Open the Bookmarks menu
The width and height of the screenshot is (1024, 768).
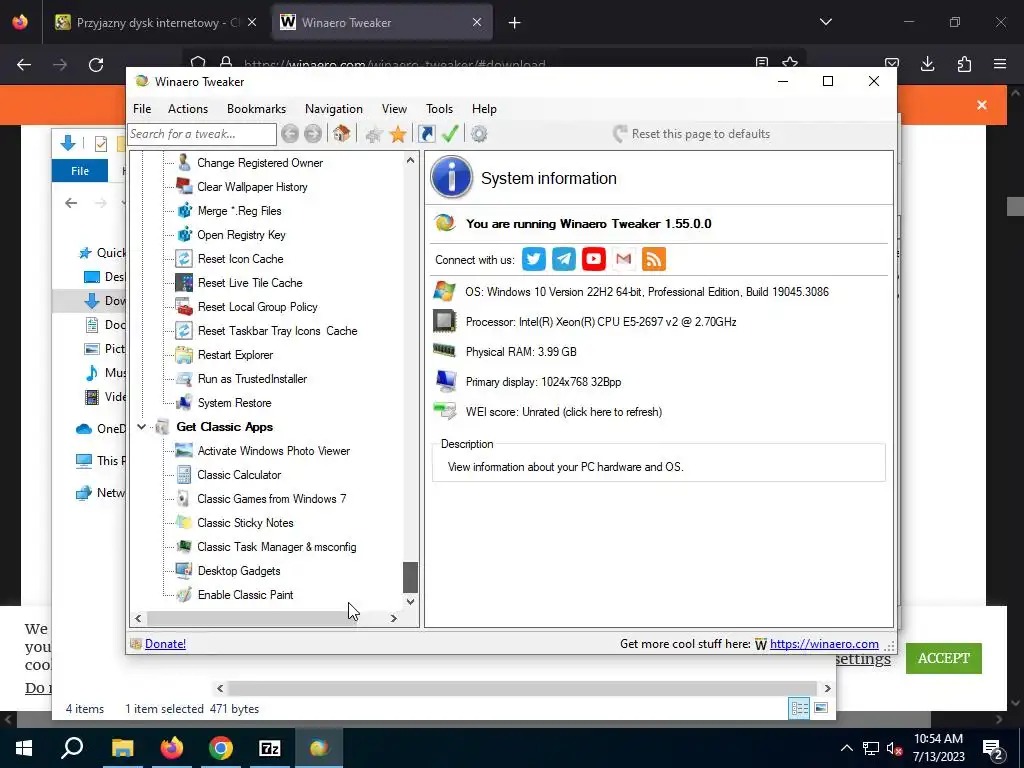click(256, 109)
